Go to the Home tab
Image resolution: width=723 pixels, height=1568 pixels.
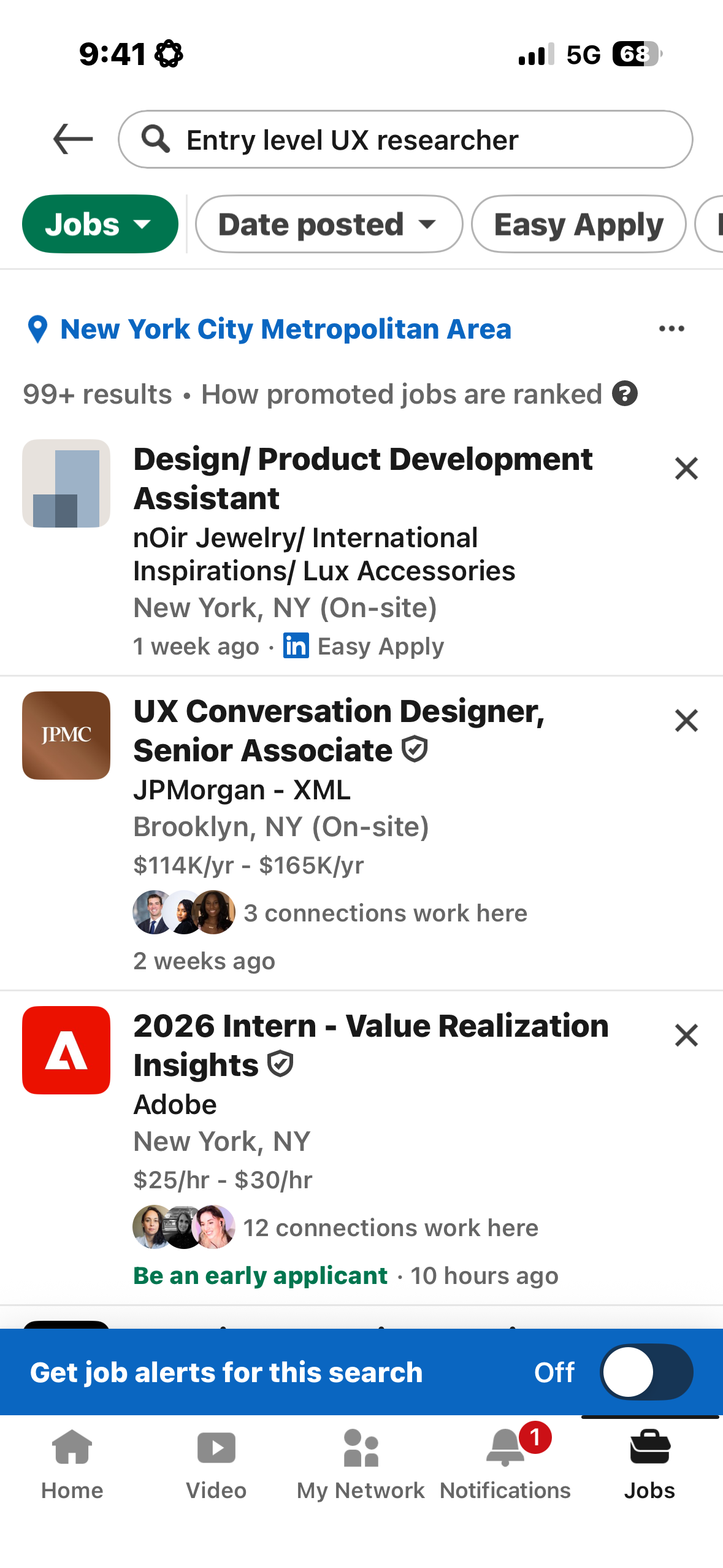72,1464
